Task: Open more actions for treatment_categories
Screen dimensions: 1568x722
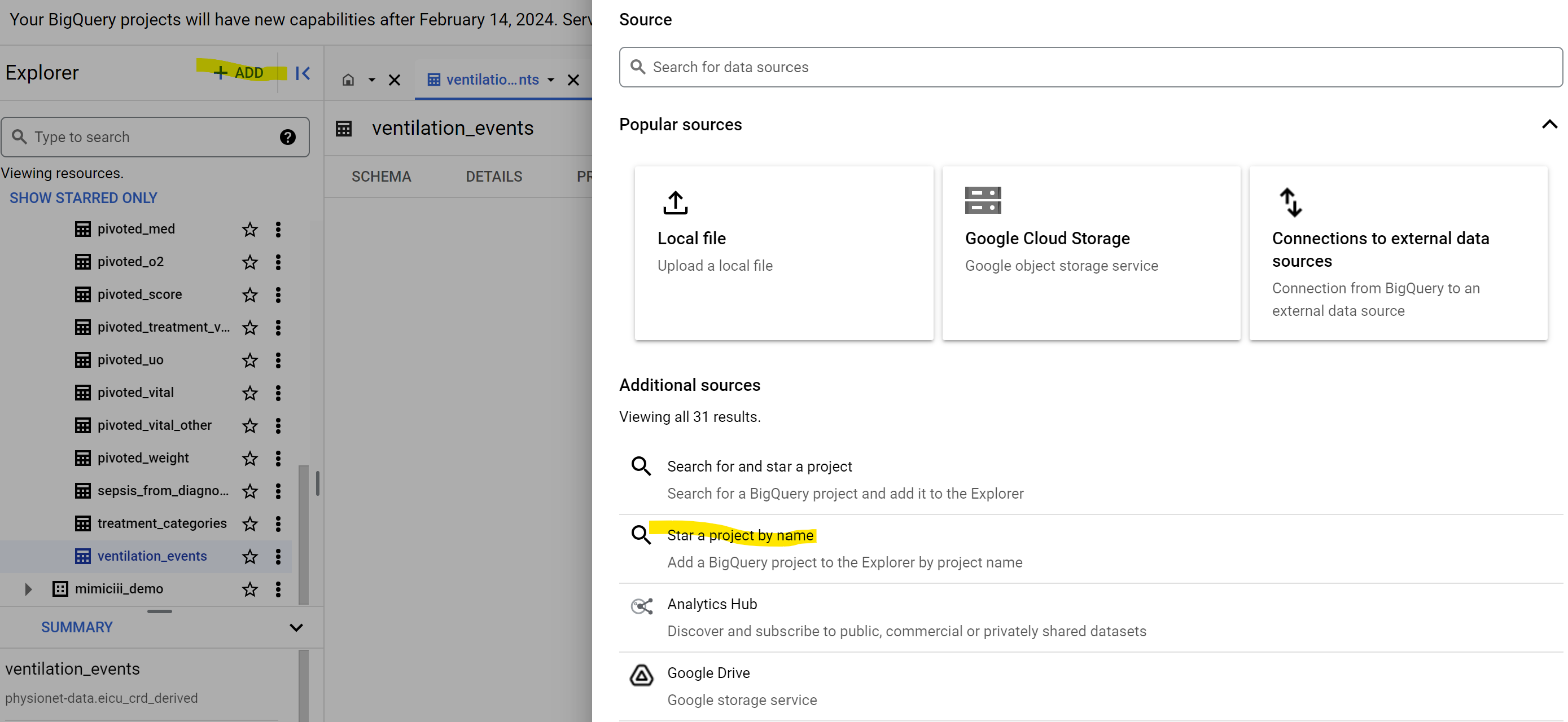Action: (278, 523)
